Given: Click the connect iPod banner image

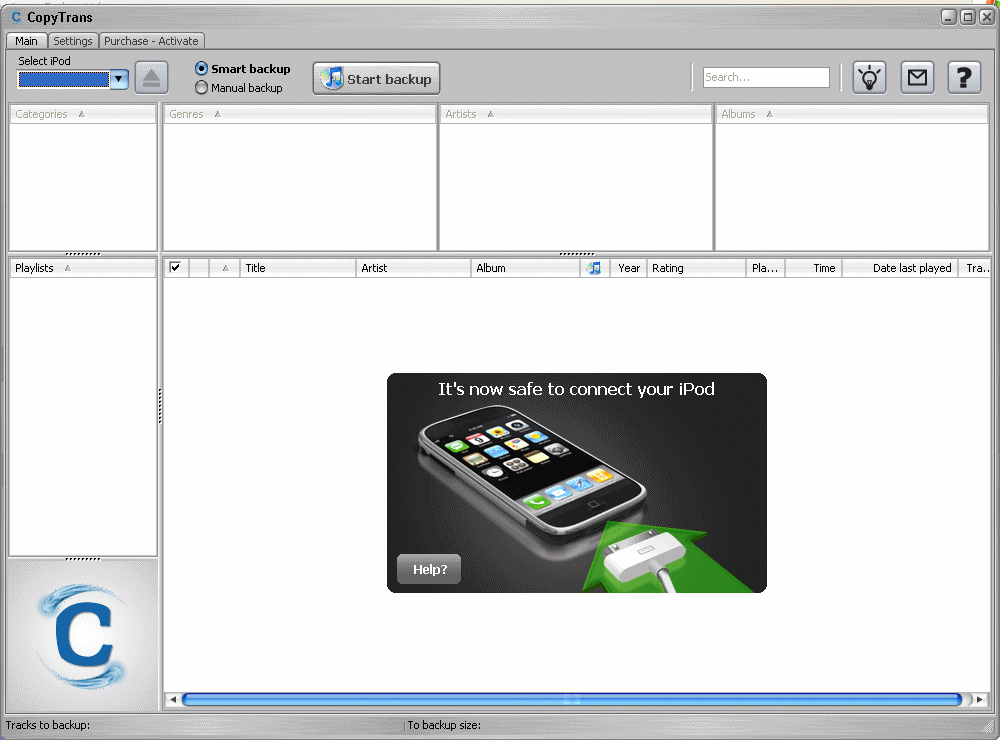Looking at the screenshot, I should (x=577, y=483).
